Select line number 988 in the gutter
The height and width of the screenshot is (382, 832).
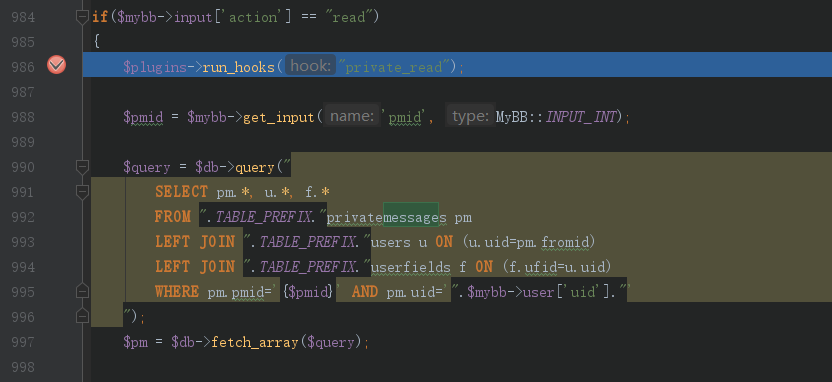[x=23, y=117]
